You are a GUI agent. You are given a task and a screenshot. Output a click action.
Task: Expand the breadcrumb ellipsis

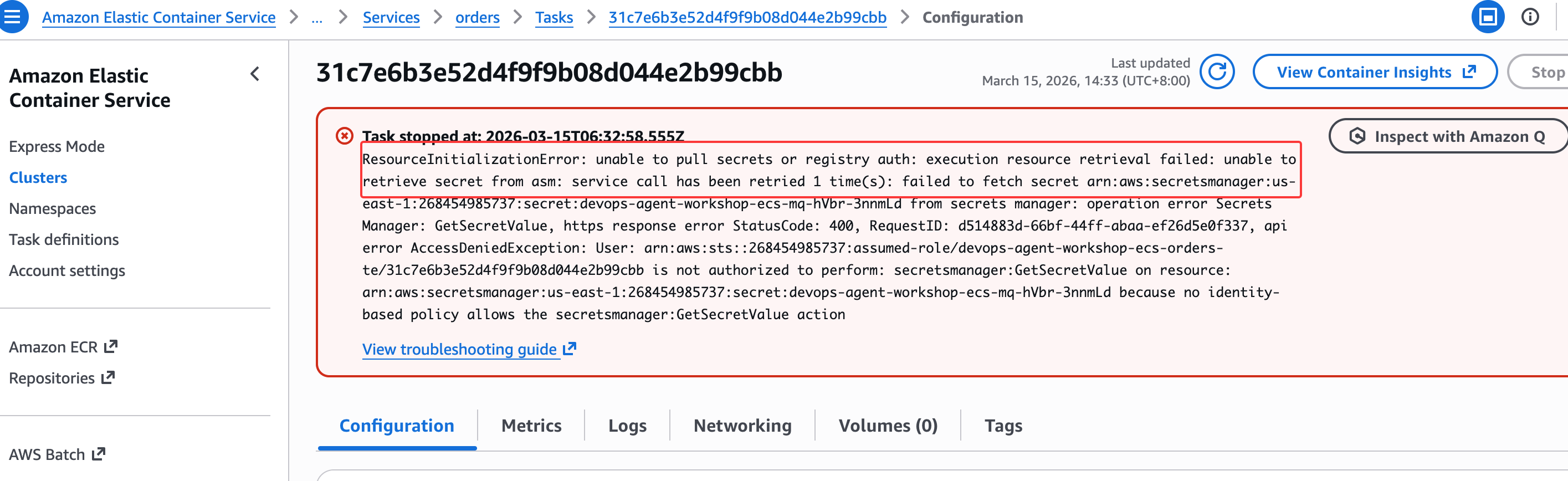tap(316, 18)
